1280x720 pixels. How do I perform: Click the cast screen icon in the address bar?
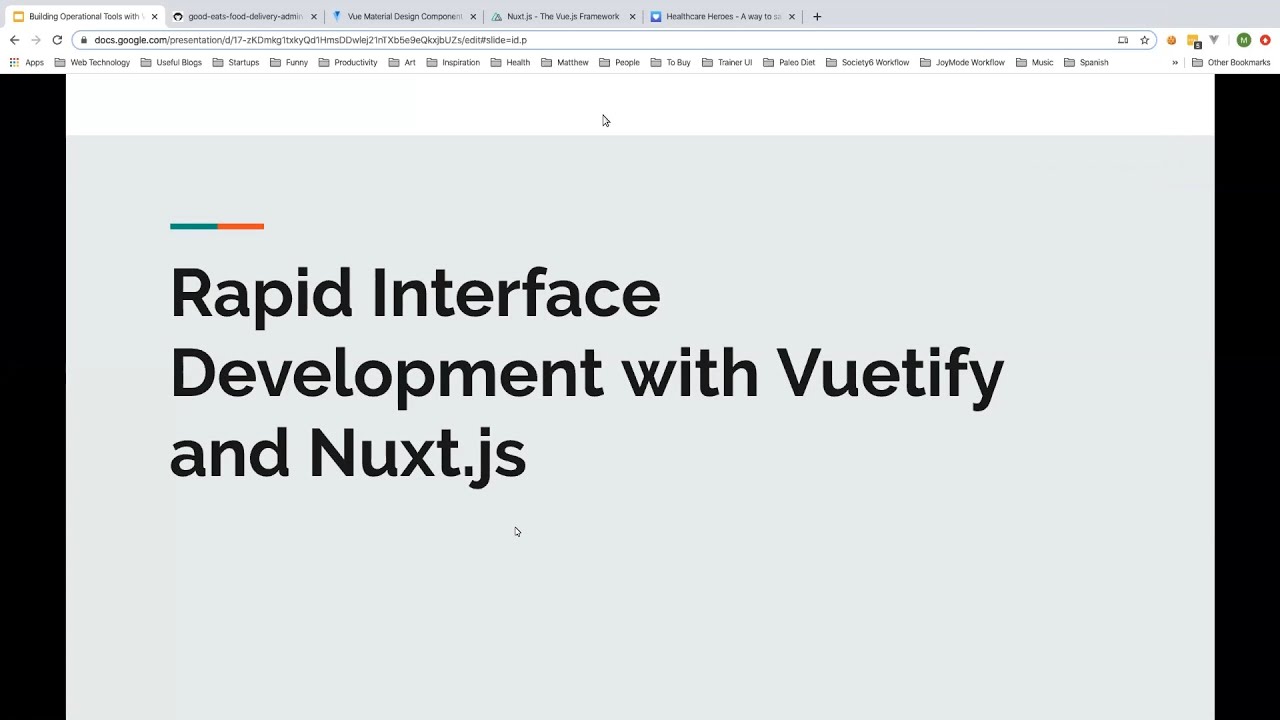pyautogui.click(x=1123, y=40)
